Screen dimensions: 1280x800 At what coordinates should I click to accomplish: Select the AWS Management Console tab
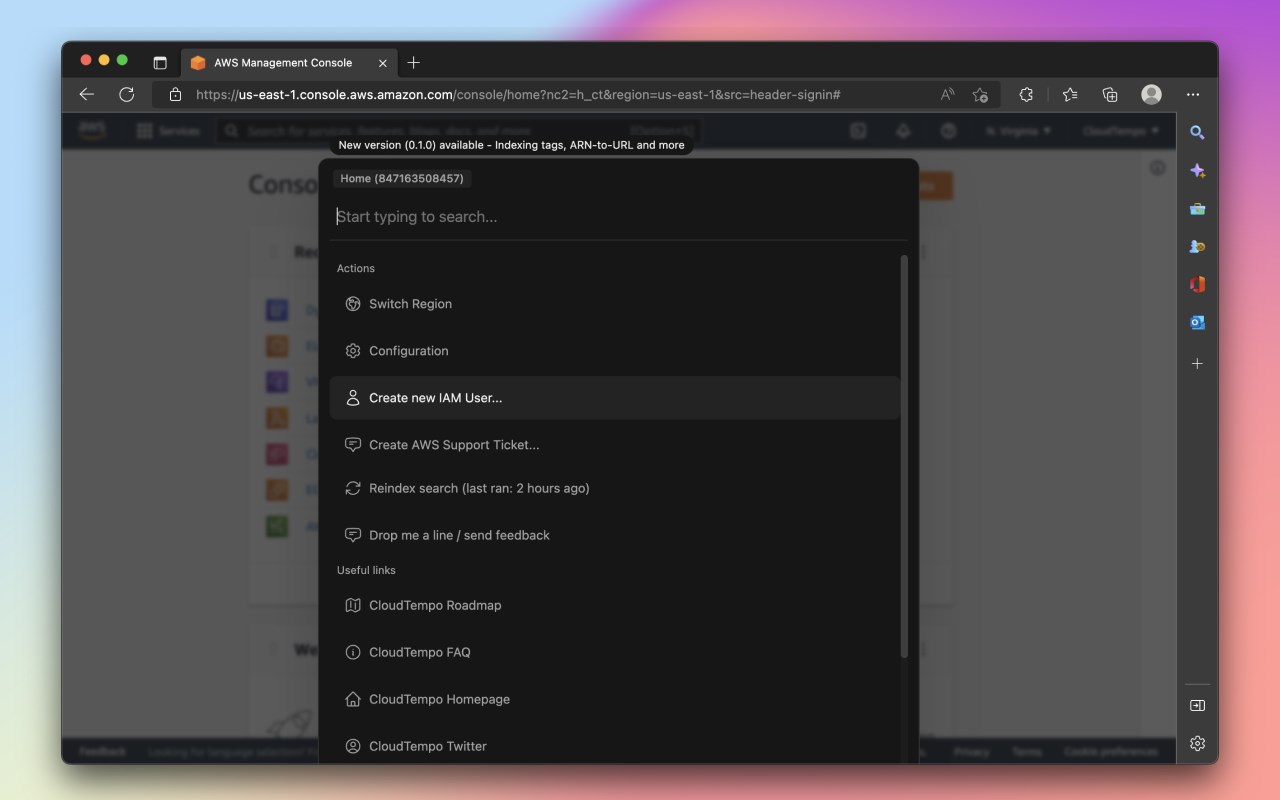coord(288,62)
